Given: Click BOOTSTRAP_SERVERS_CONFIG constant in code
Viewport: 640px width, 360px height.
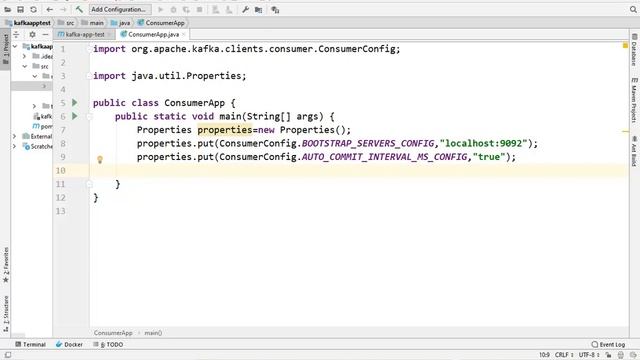Looking at the screenshot, I should coord(368,144).
